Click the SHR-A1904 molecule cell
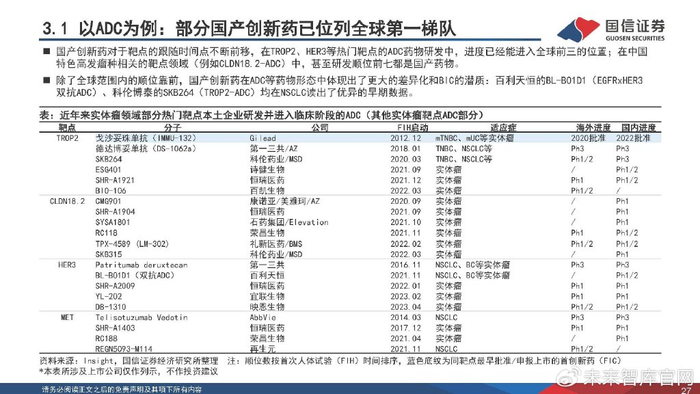Viewport: 700px width, 394px height. coord(115,212)
